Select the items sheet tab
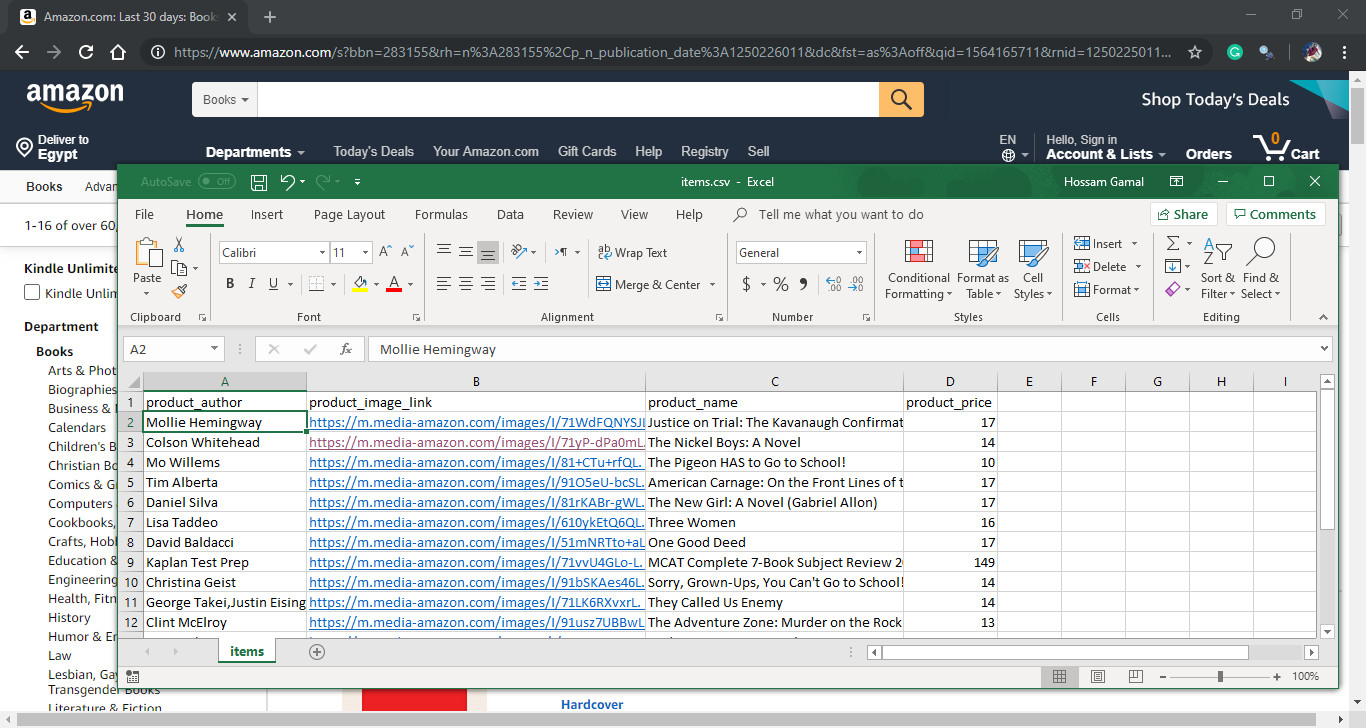The image size is (1366, 728). point(246,650)
